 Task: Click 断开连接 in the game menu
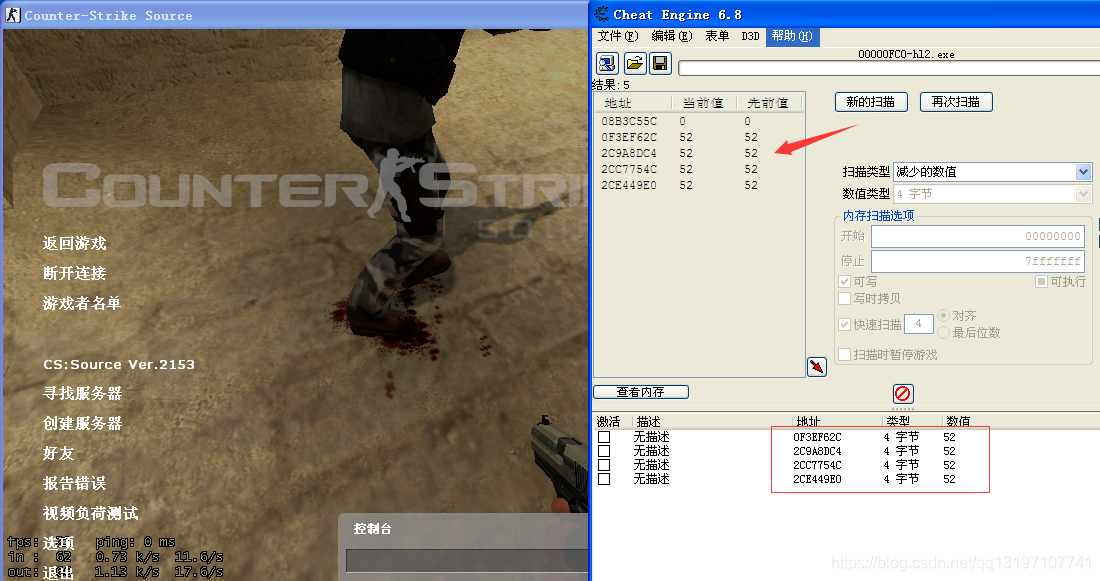(74, 273)
